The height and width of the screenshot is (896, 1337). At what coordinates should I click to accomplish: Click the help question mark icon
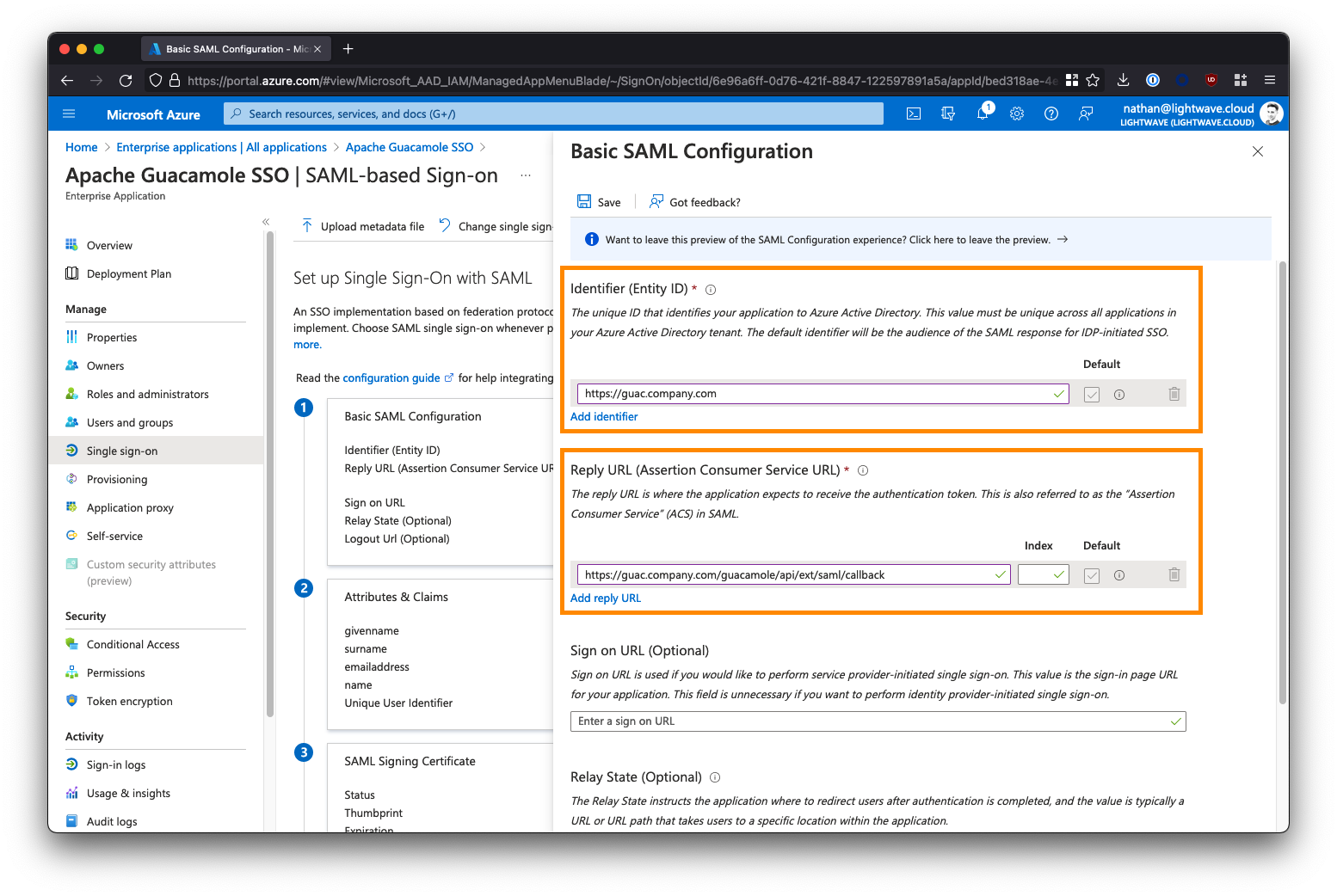[1051, 114]
